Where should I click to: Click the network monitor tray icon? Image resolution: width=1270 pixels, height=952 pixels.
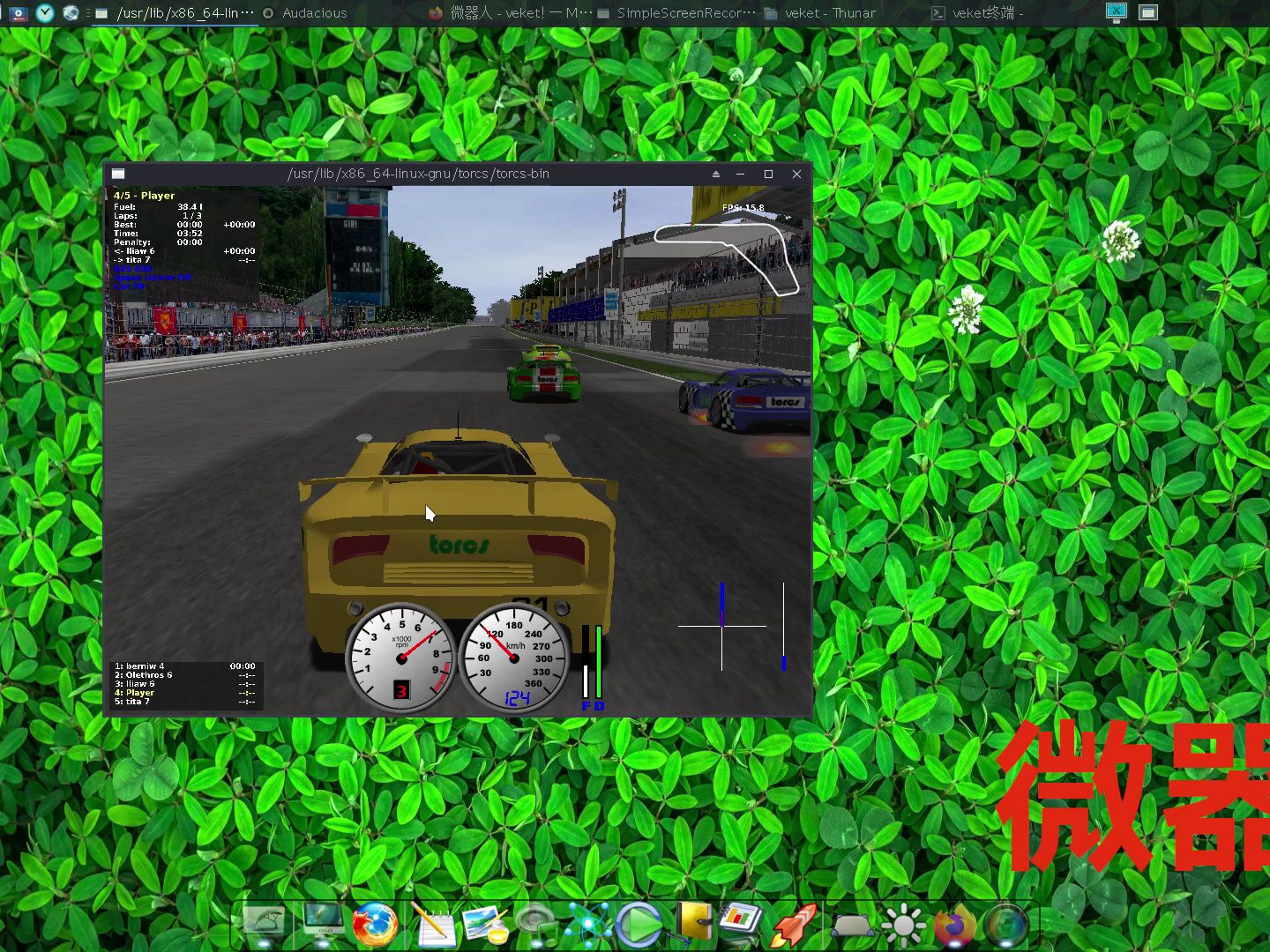1116,12
